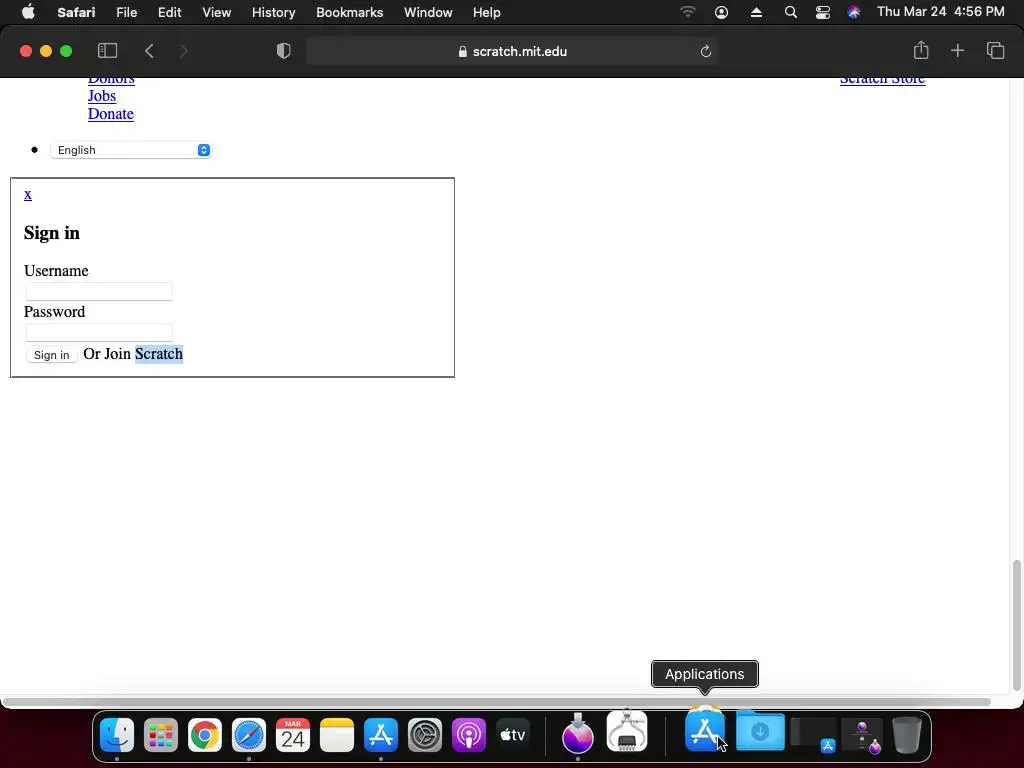The image size is (1024, 768).
Task: Open the user account menu bar icon
Action: tap(722, 12)
